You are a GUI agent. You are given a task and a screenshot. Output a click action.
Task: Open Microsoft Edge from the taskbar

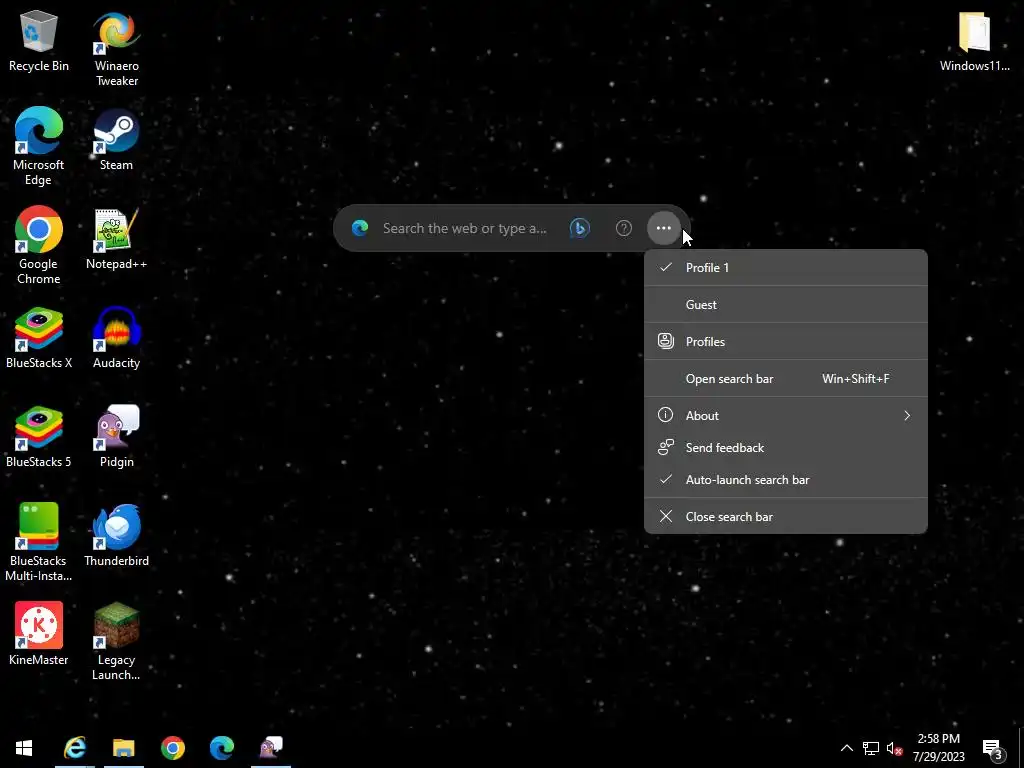pyautogui.click(x=221, y=748)
